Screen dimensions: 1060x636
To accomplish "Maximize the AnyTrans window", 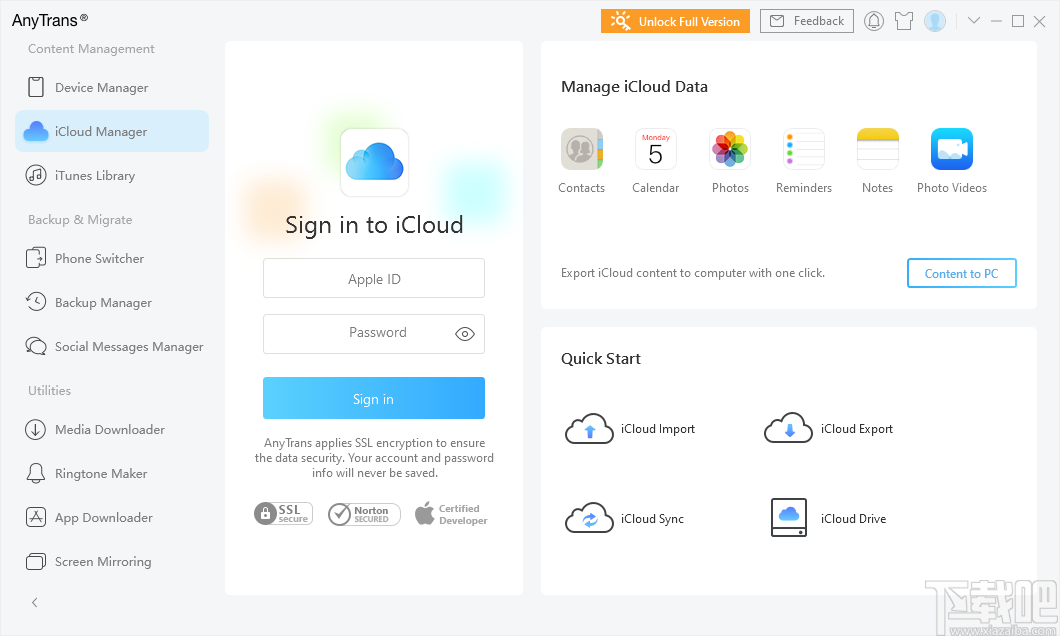I will tap(1018, 21).
